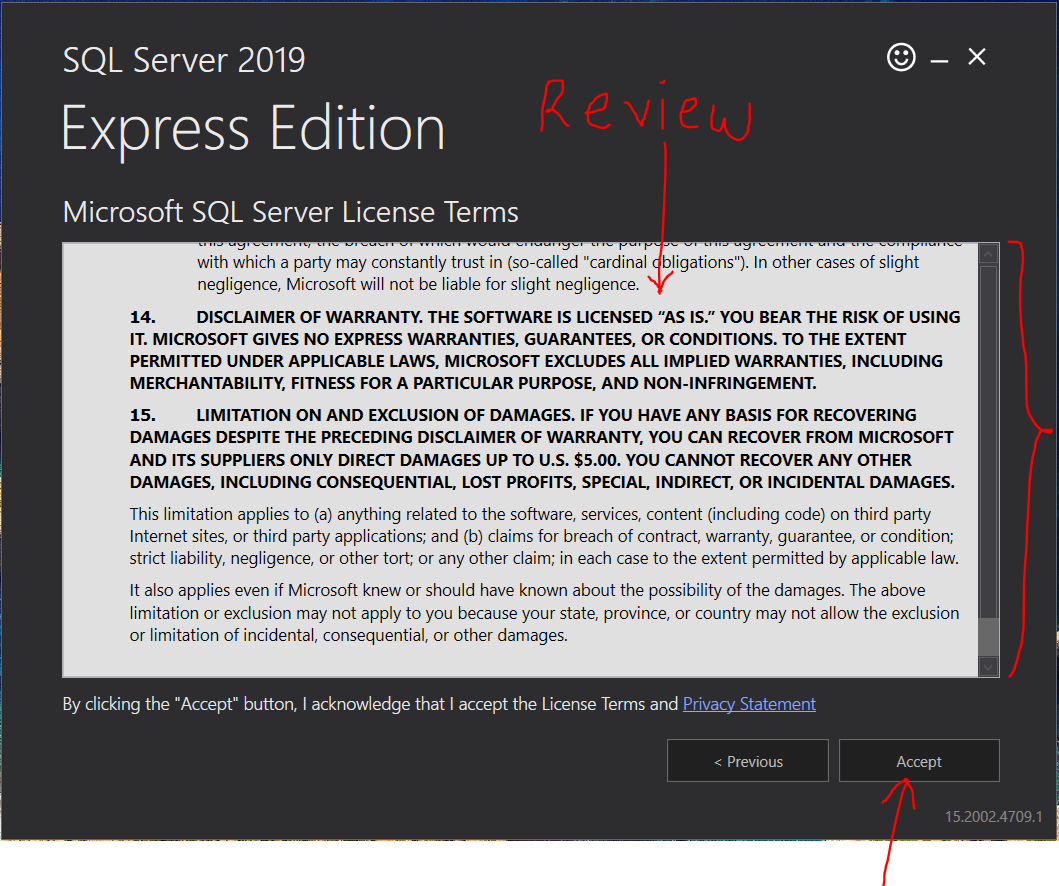Click the version number 15.2002.4709.1
1059x886 pixels.
(993, 816)
